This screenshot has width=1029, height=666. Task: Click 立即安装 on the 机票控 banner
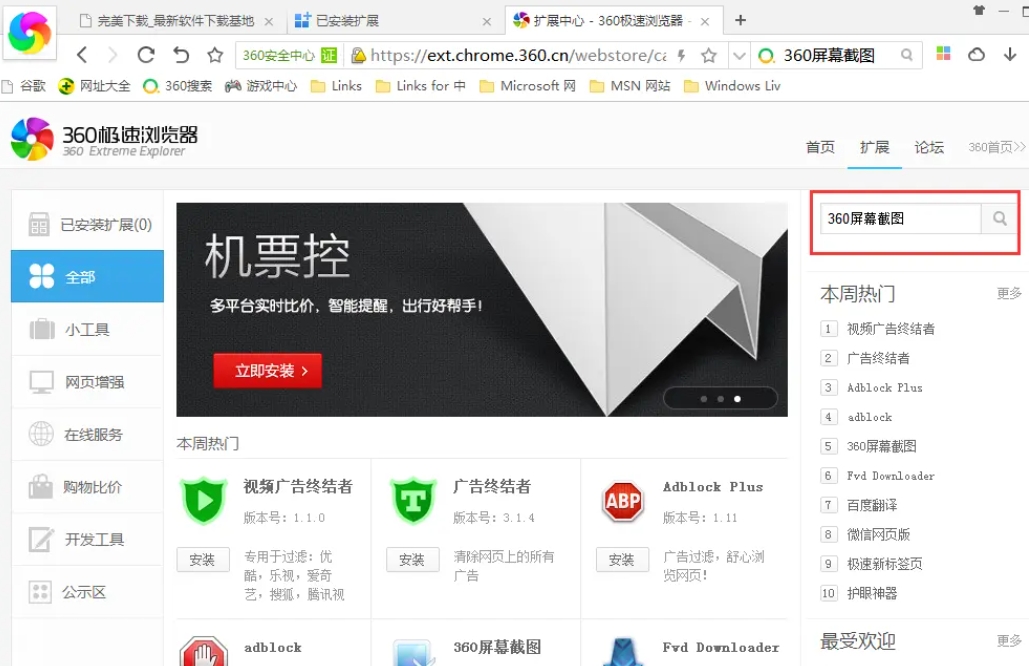[x=266, y=370]
